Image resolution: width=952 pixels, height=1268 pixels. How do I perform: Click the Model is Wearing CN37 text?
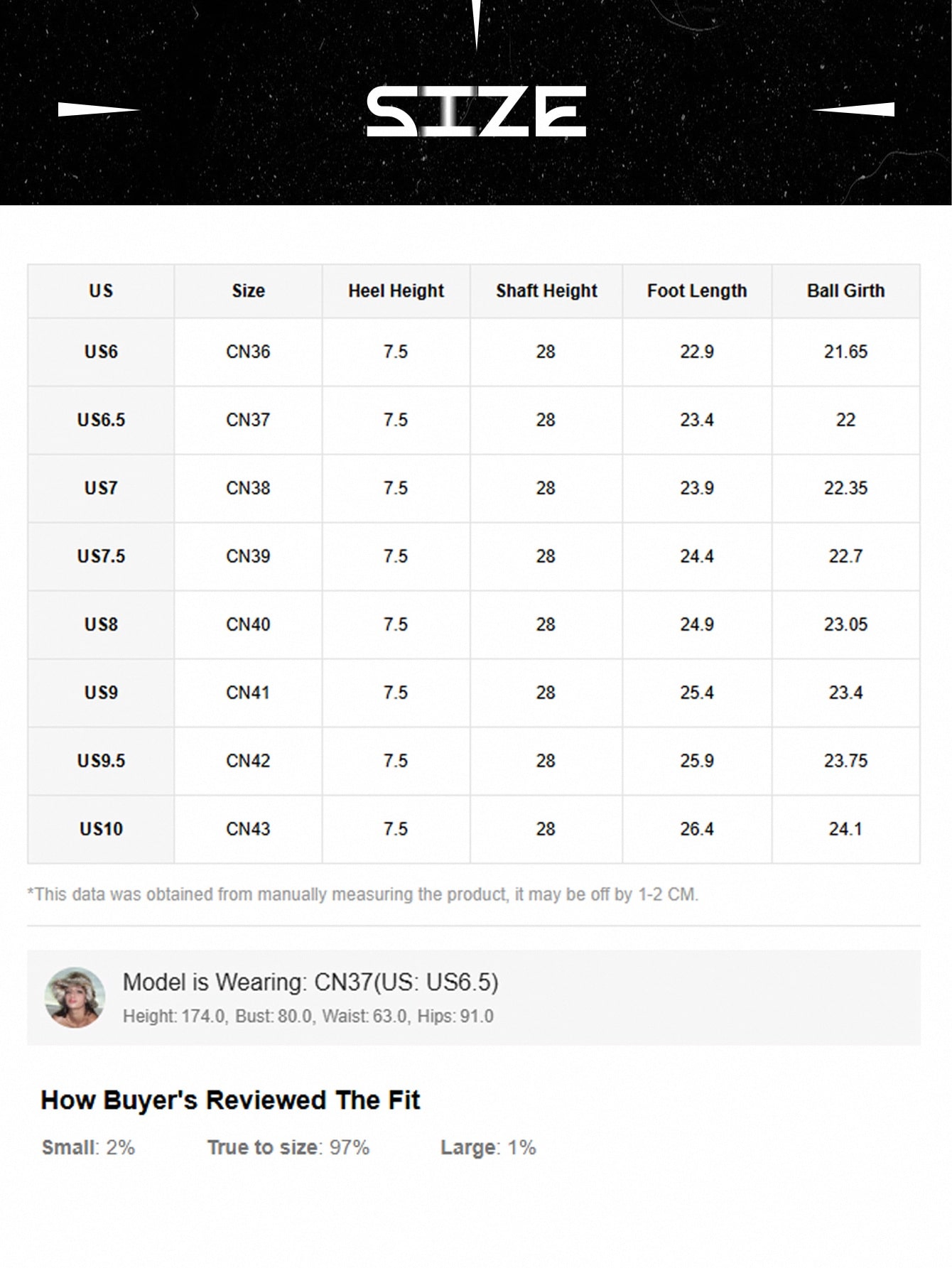(x=310, y=982)
